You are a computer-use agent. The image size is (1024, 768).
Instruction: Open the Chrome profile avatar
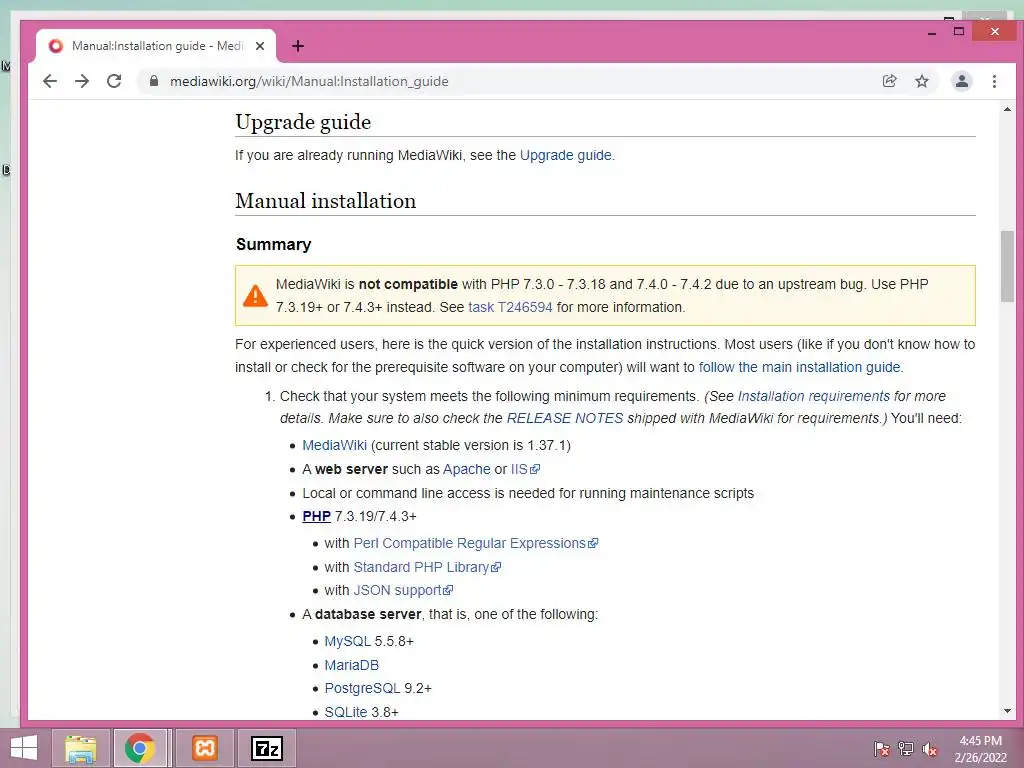961,81
